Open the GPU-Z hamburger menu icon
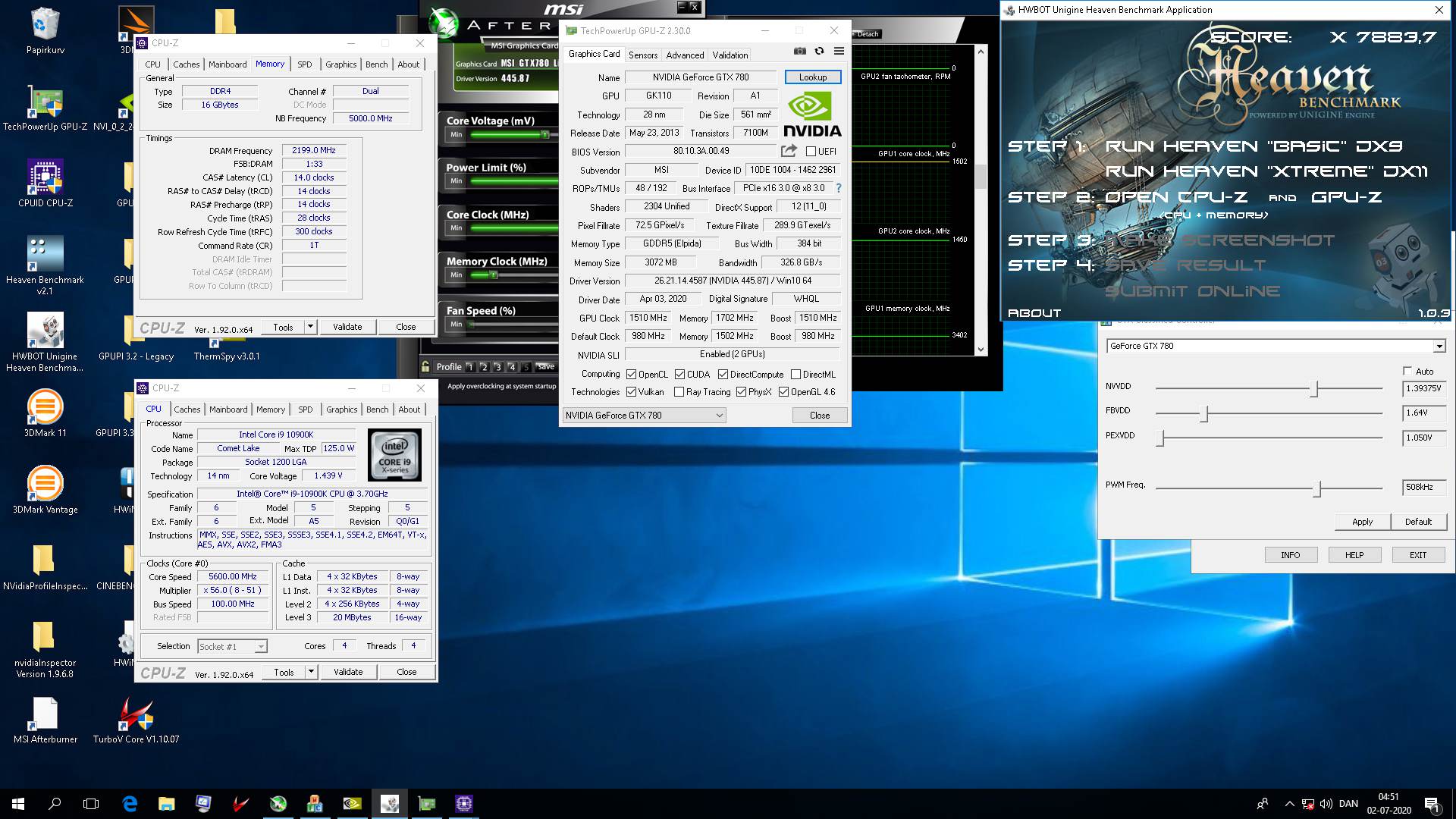This screenshot has width=1456, height=819. (x=839, y=51)
